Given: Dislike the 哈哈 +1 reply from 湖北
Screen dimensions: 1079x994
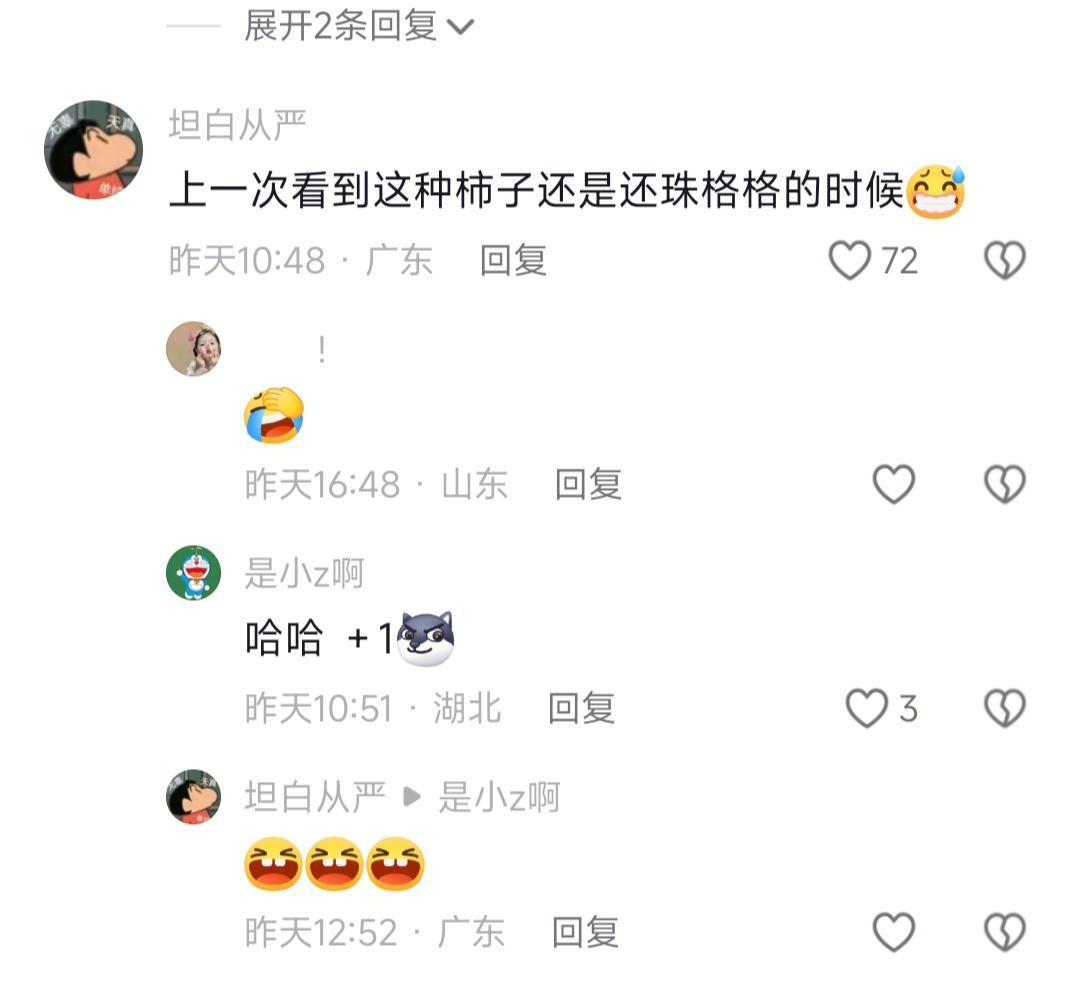Looking at the screenshot, I should point(1005,708).
